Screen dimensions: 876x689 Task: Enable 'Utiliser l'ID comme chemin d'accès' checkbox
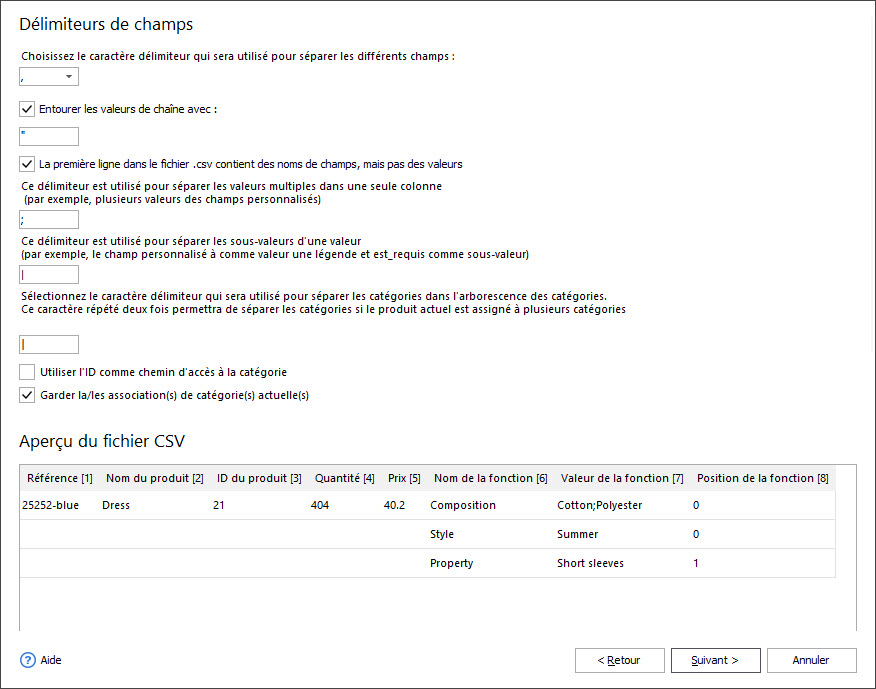(27, 372)
